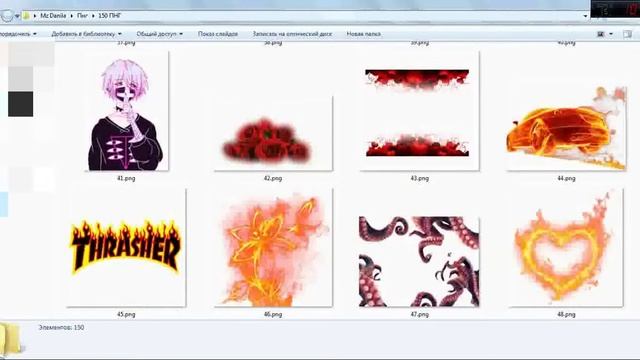Click the 48.png file name label
Image resolution: width=640 pixels, height=360 pixels.
tap(567, 314)
